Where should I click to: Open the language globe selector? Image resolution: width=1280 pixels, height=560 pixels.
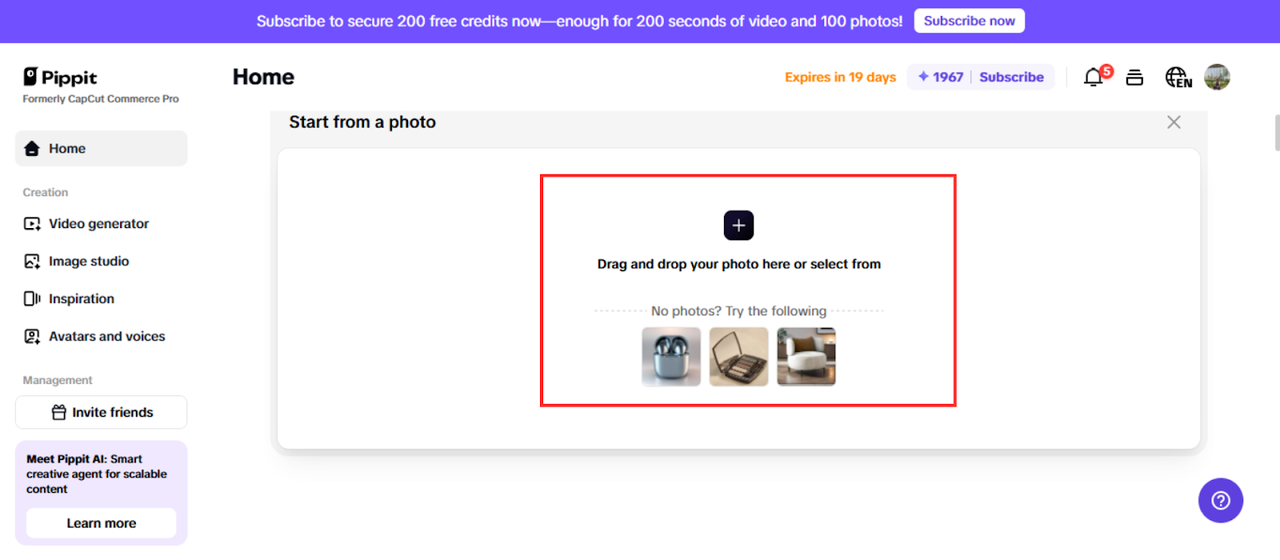(x=1178, y=77)
